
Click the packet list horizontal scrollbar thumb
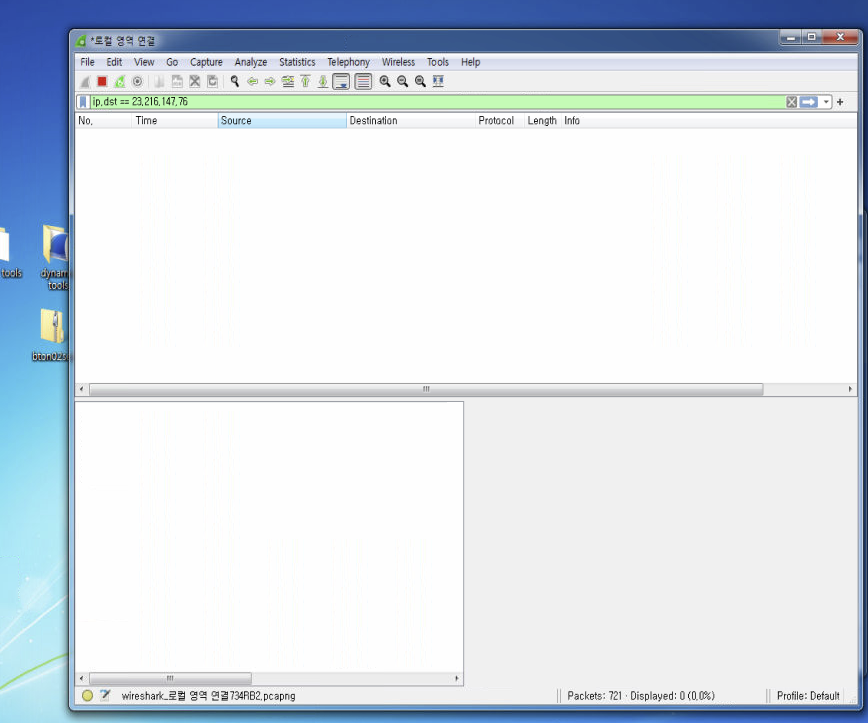(x=426, y=389)
